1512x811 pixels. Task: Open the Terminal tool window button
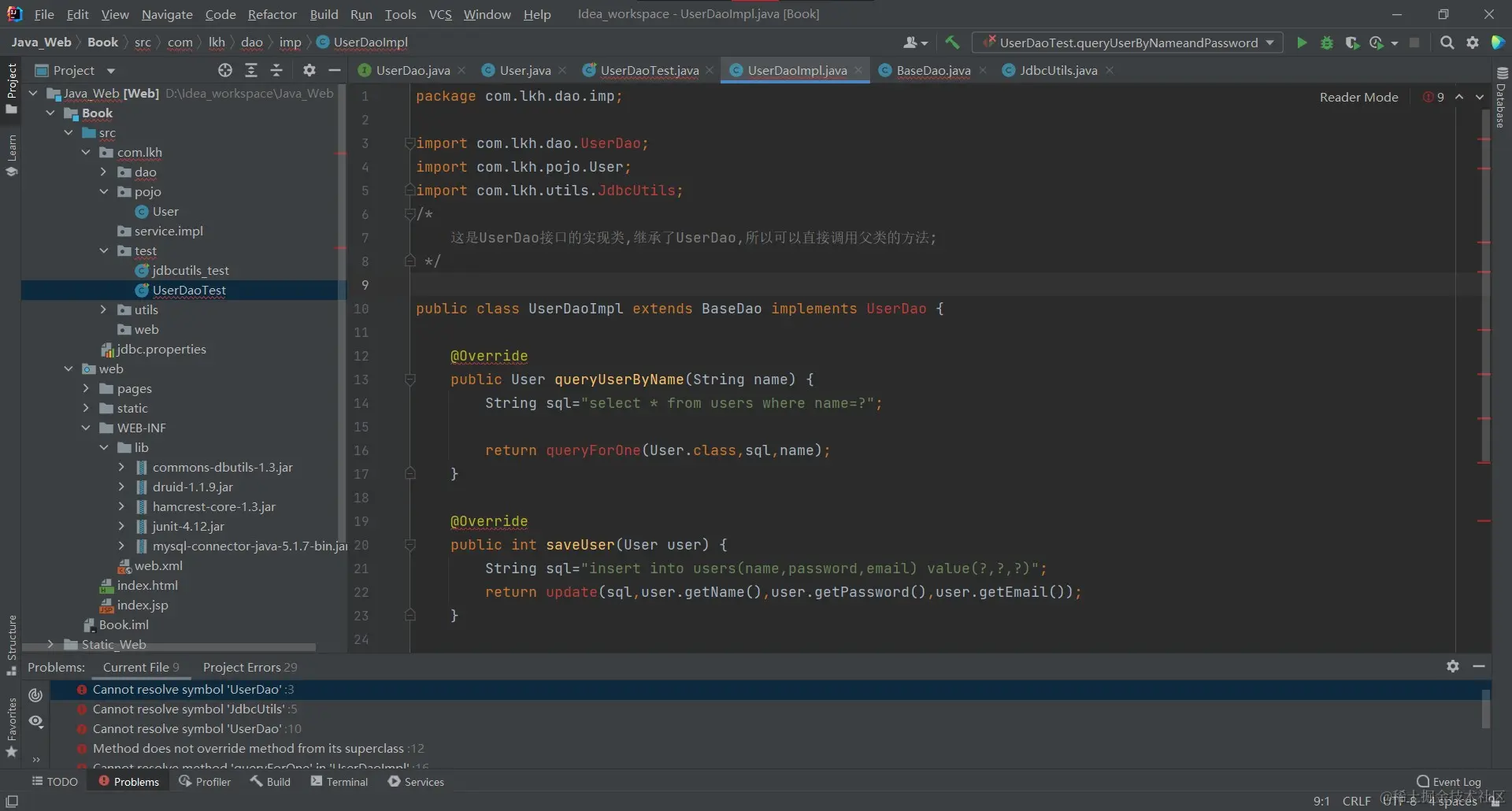tap(339, 781)
